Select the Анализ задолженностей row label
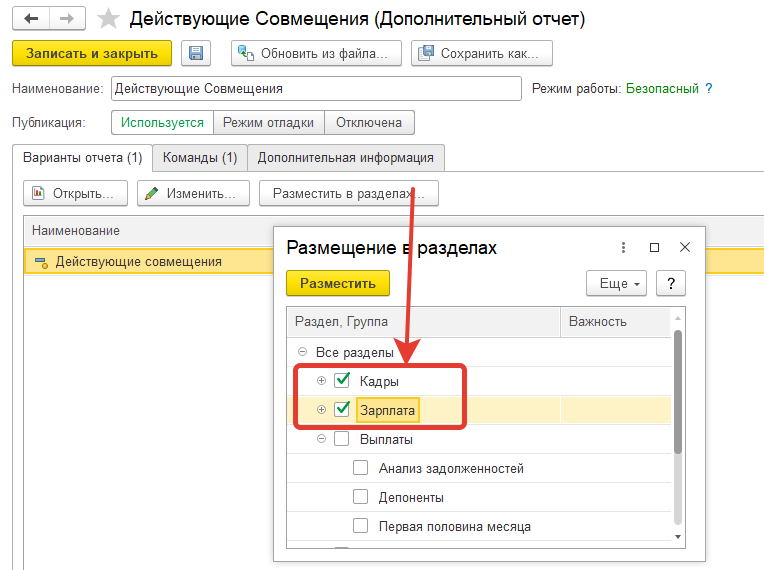 click(451, 469)
